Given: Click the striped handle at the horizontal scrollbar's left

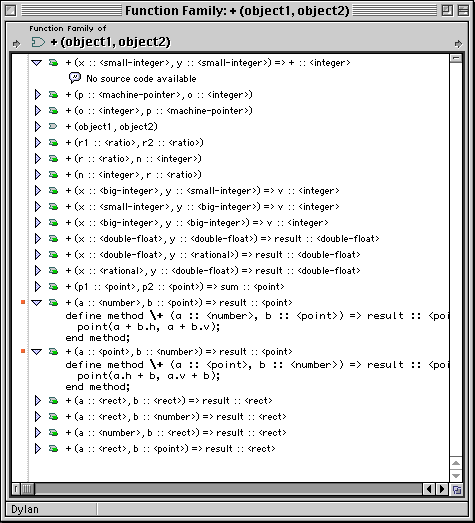Looking at the screenshot, I should (x=27, y=489).
